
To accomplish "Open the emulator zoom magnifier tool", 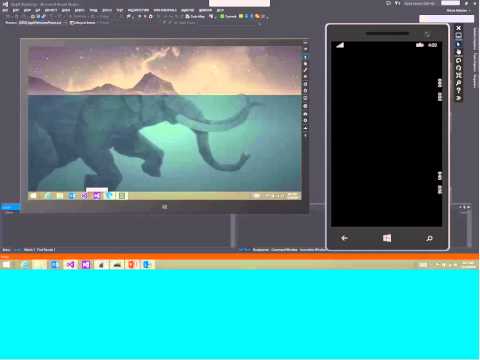I will 459,83.
